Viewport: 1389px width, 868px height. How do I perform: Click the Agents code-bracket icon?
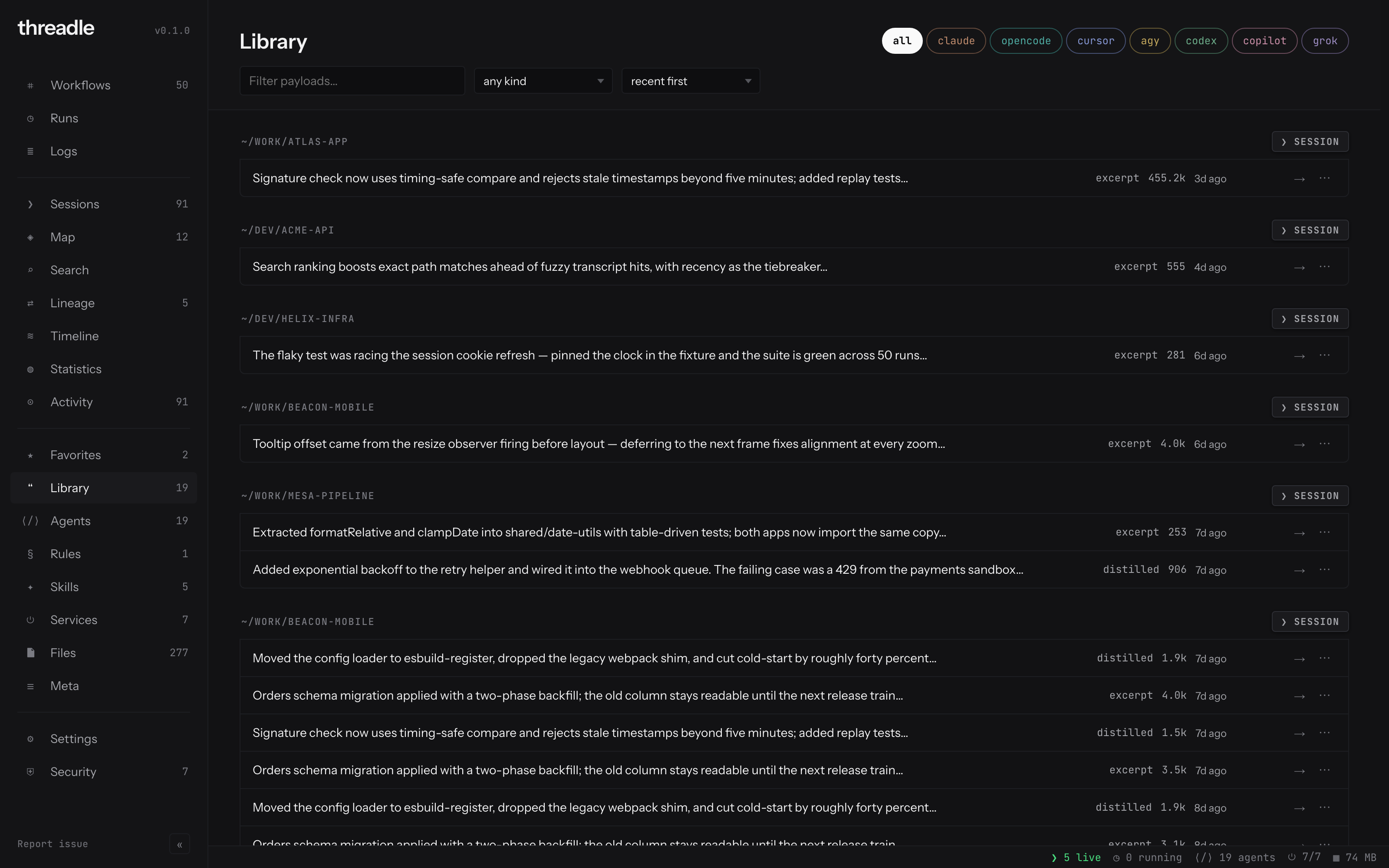[30, 521]
